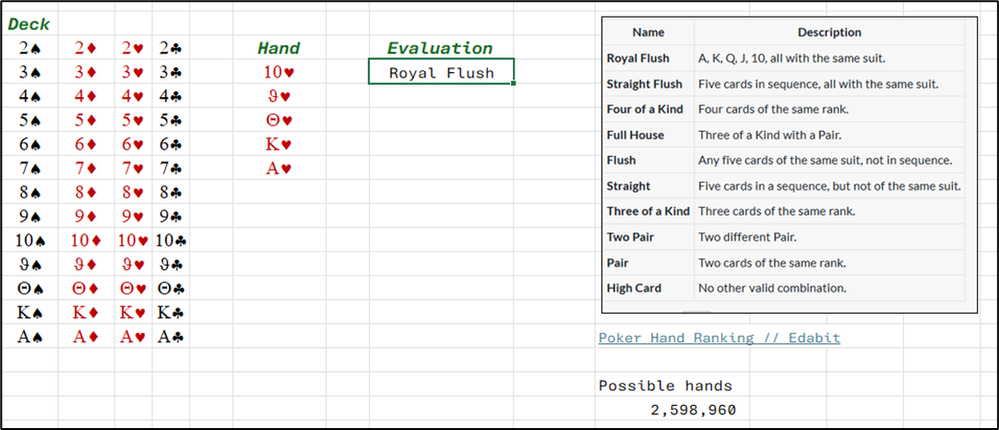Click the King of clubs deck cell
The width and height of the screenshot is (999, 430).
171,313
